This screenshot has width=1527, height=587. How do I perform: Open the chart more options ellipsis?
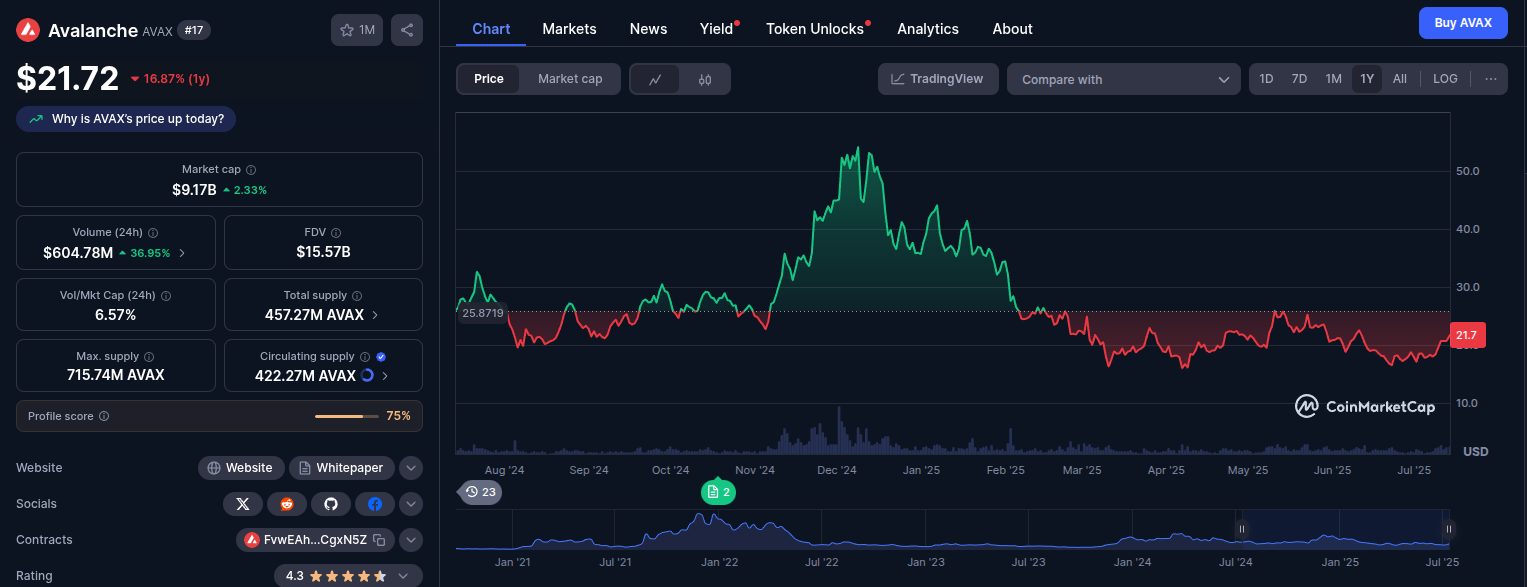click(1490, 79)
